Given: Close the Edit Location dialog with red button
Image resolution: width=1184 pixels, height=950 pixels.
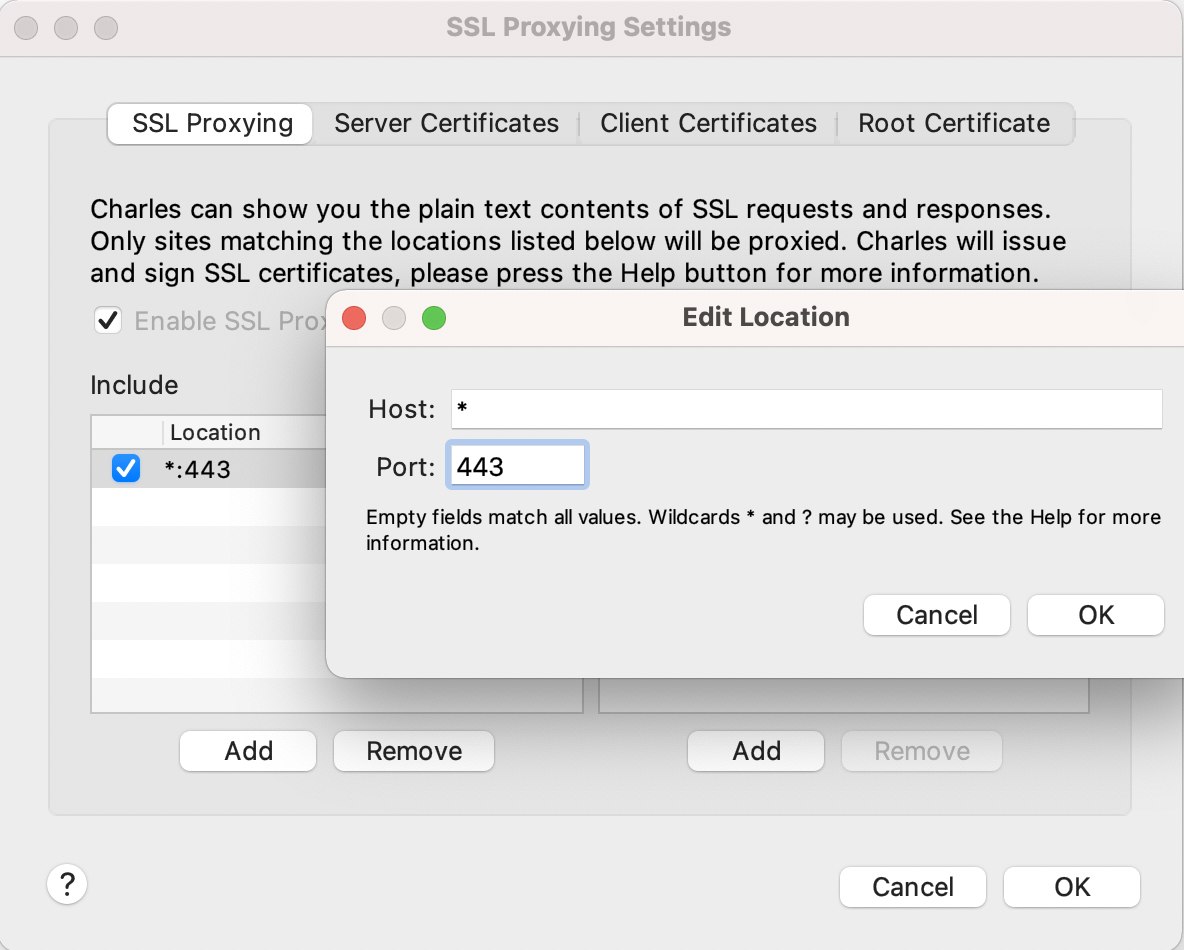Looking at the screenshot, I should tap(354, 318).
